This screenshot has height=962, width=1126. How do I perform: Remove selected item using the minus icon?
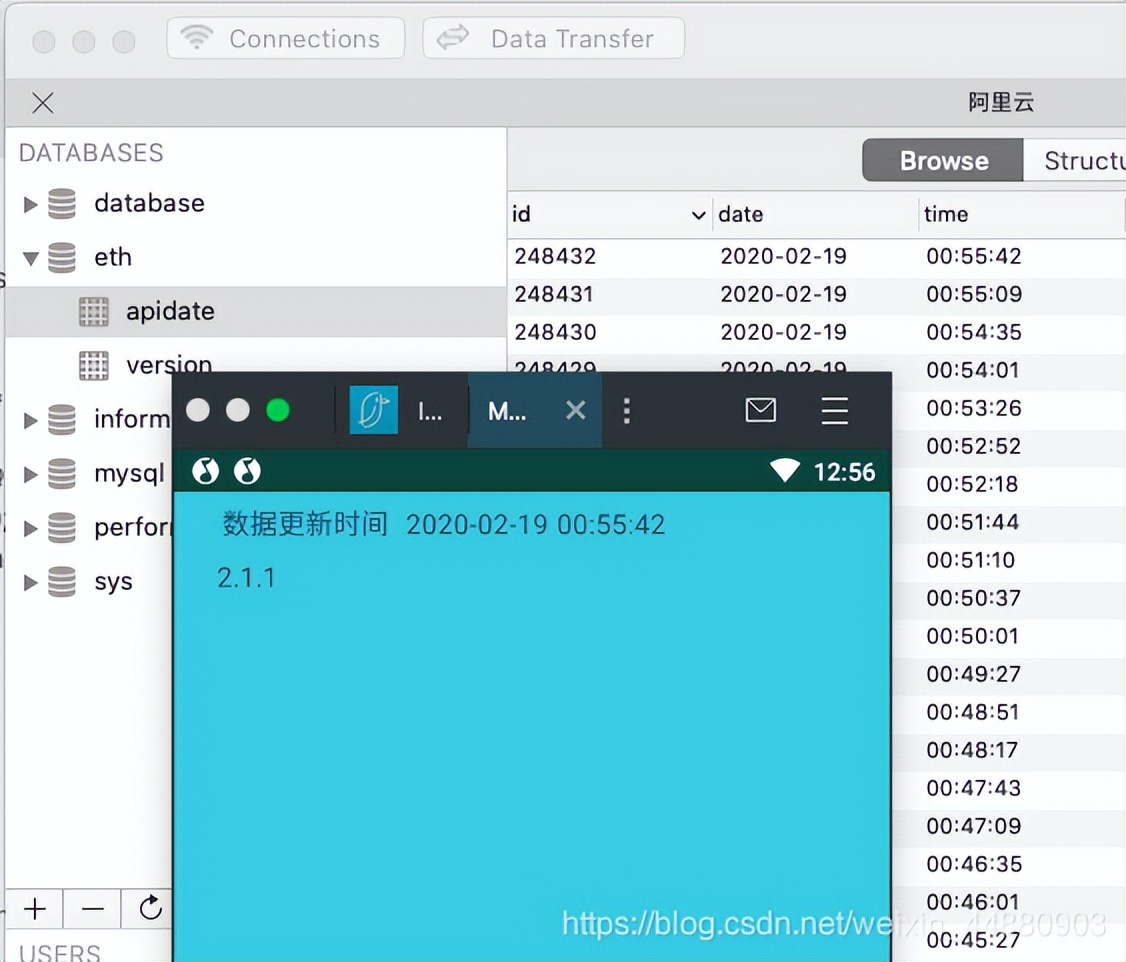tap(92, 909)
